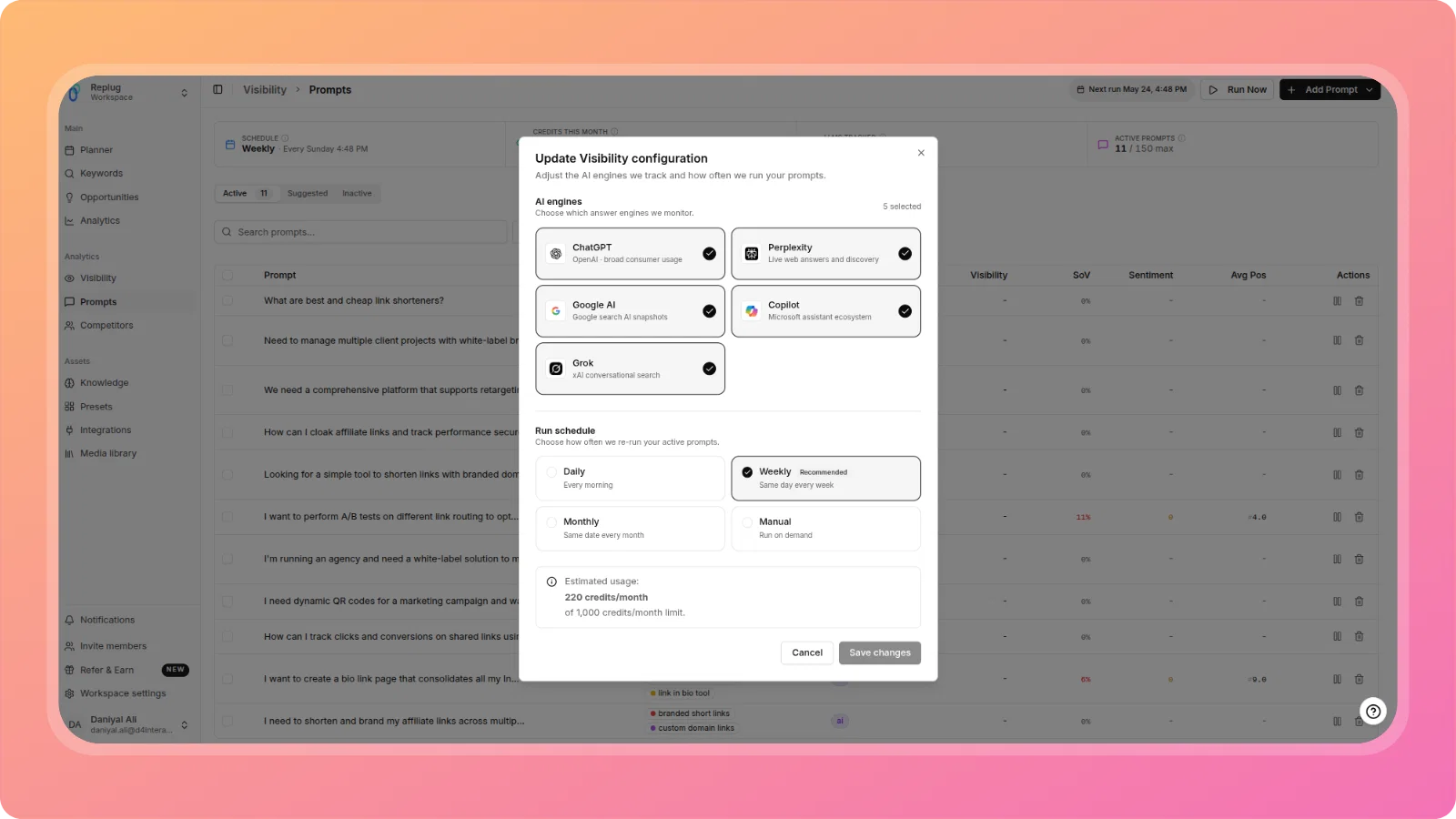Delete the 'I want to create a bio link page' prompt
Viewport: 1456px width, 819px height.
tap(1359, 679)
